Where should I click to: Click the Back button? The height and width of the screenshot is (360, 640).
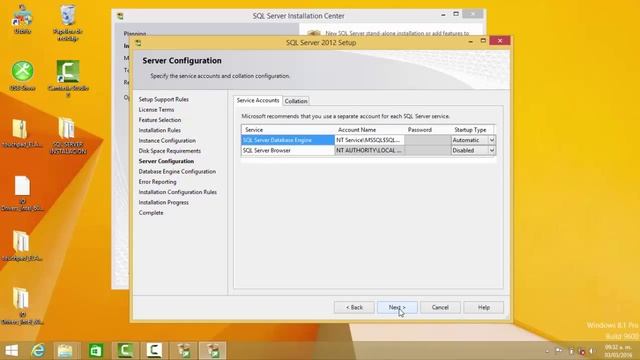[x=354, y=307]
